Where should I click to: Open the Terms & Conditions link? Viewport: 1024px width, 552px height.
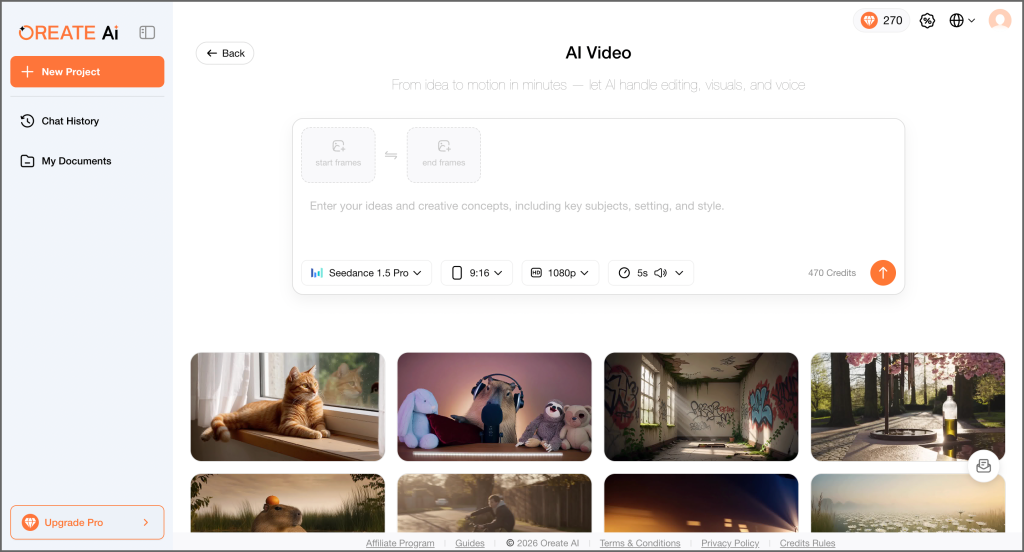pos(640,544)
